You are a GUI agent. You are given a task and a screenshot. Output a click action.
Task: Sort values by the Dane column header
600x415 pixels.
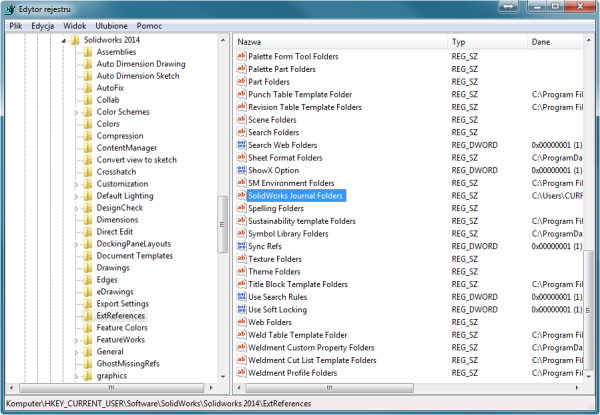point(556,42)
